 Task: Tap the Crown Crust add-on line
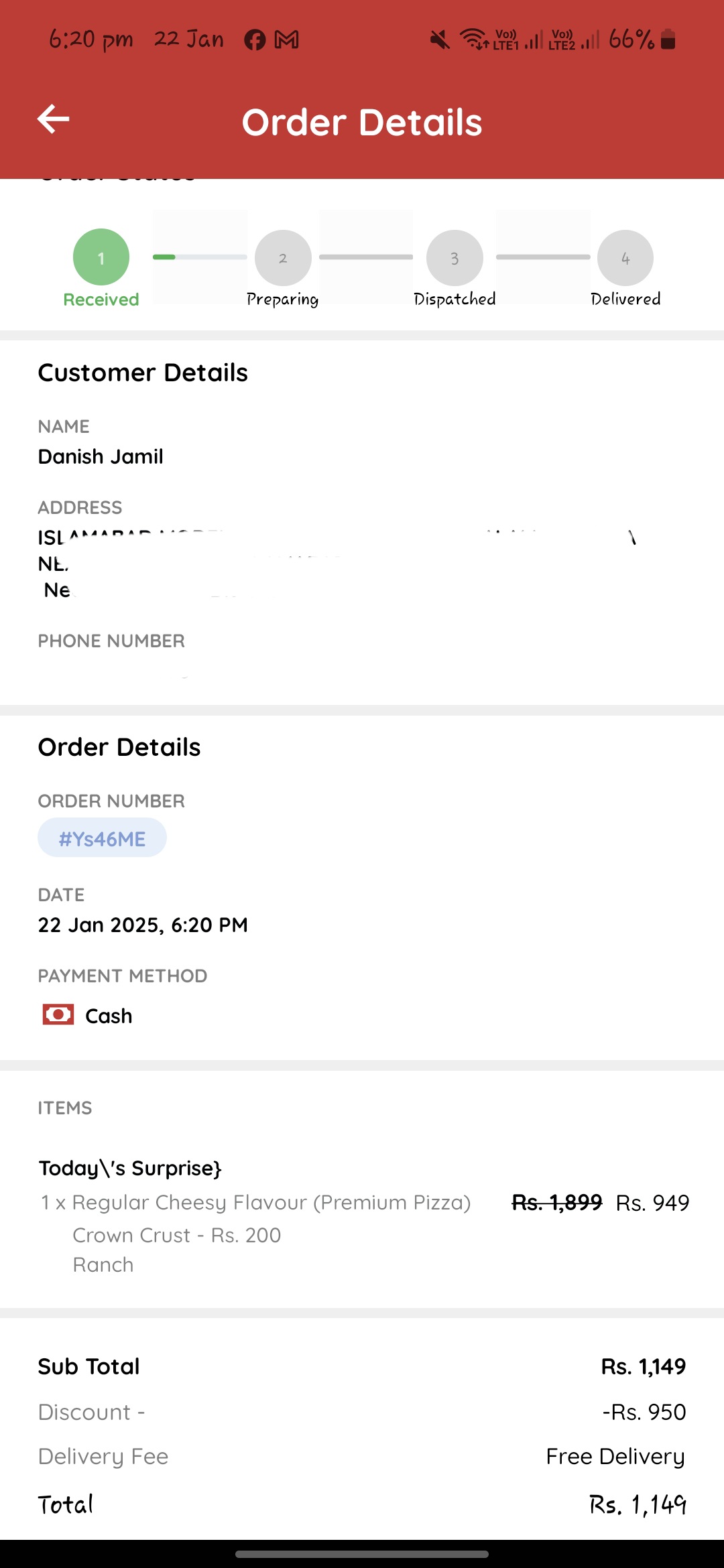[x=177, y=1235]
